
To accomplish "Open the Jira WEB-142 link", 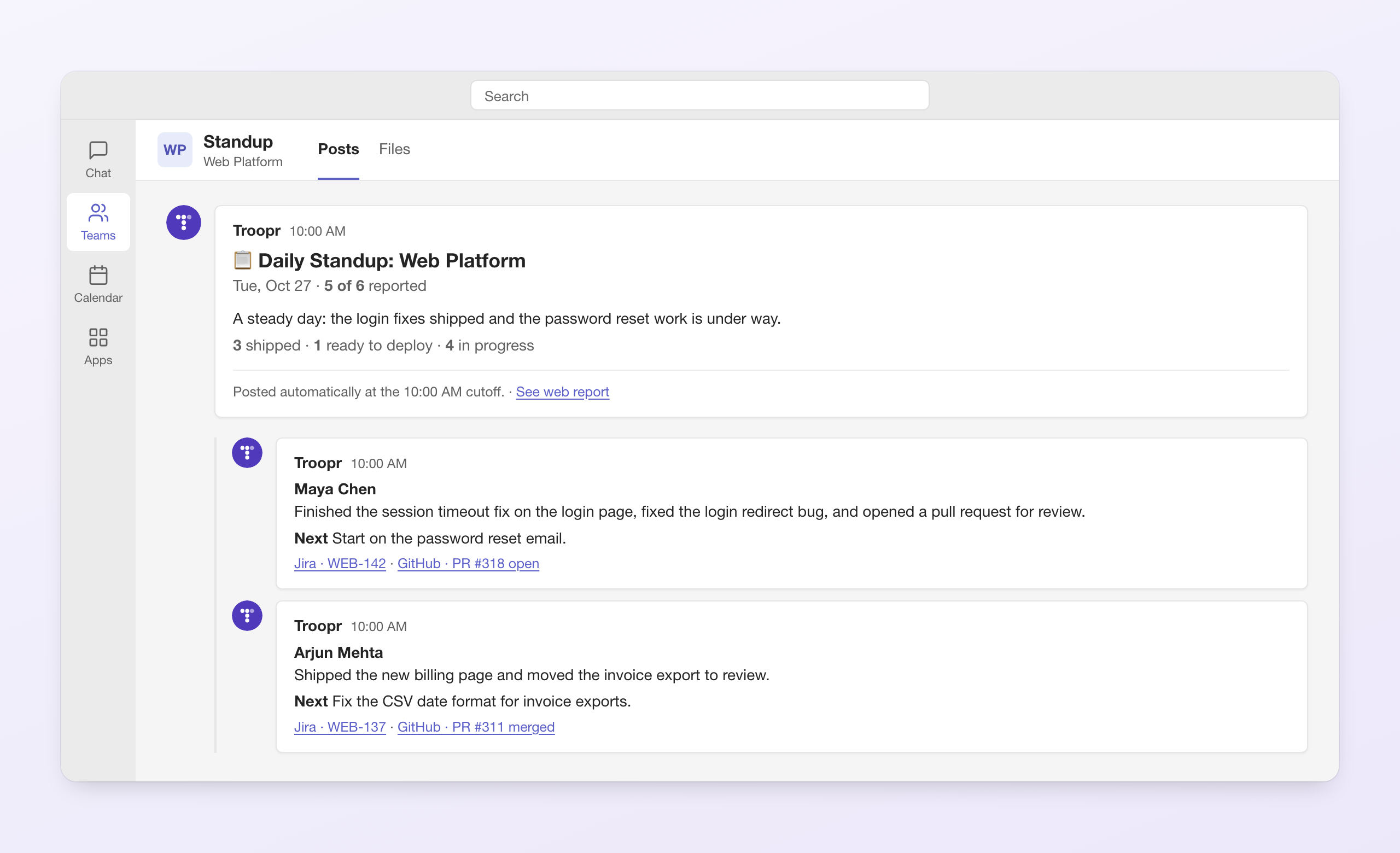I will coord(340,563).
